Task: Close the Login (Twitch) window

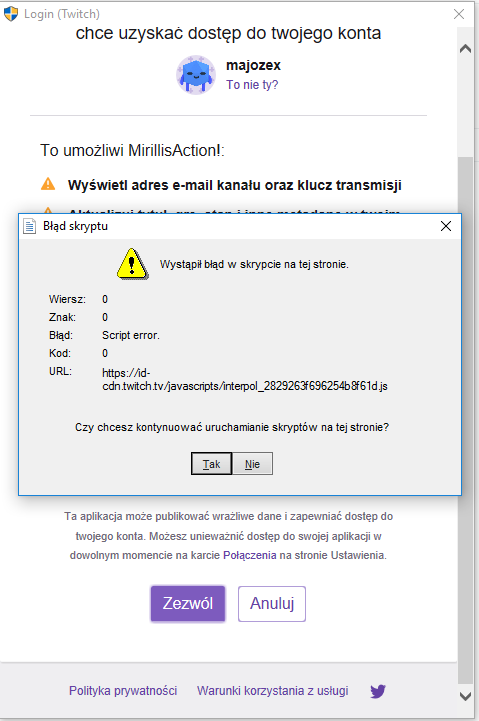Action: [459, 14]
